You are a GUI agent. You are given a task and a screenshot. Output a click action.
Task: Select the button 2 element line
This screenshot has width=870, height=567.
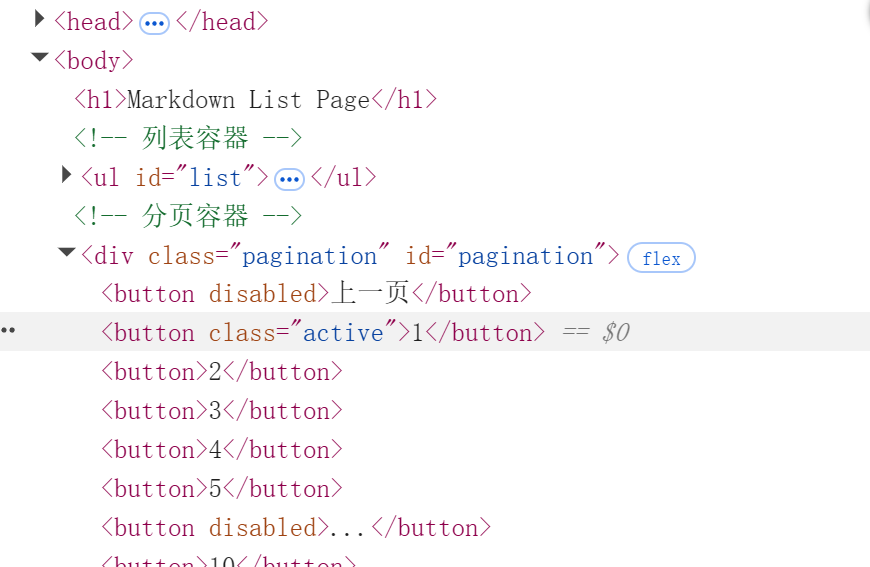(x=222, y=372)
